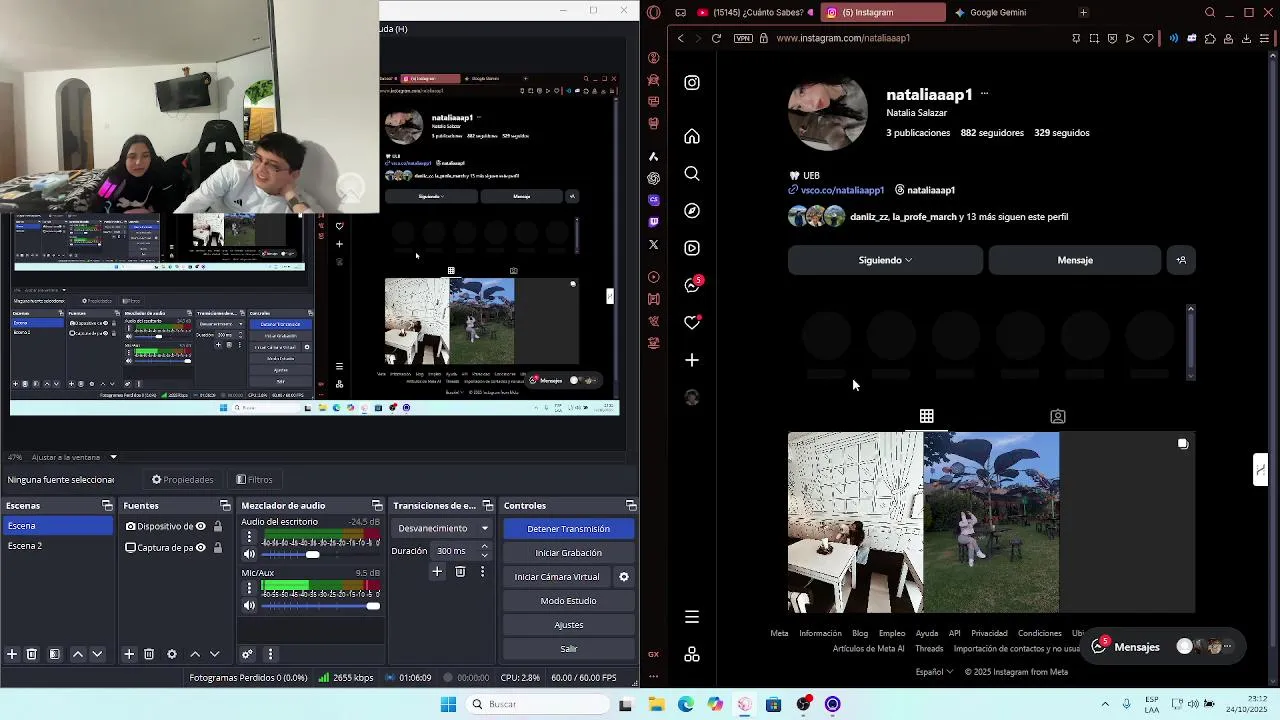This screenshot has width=1280, height=720.
Task: Toggle lock on Dispositivo de source
Action: pyautogui.click(x=217, y=526)
